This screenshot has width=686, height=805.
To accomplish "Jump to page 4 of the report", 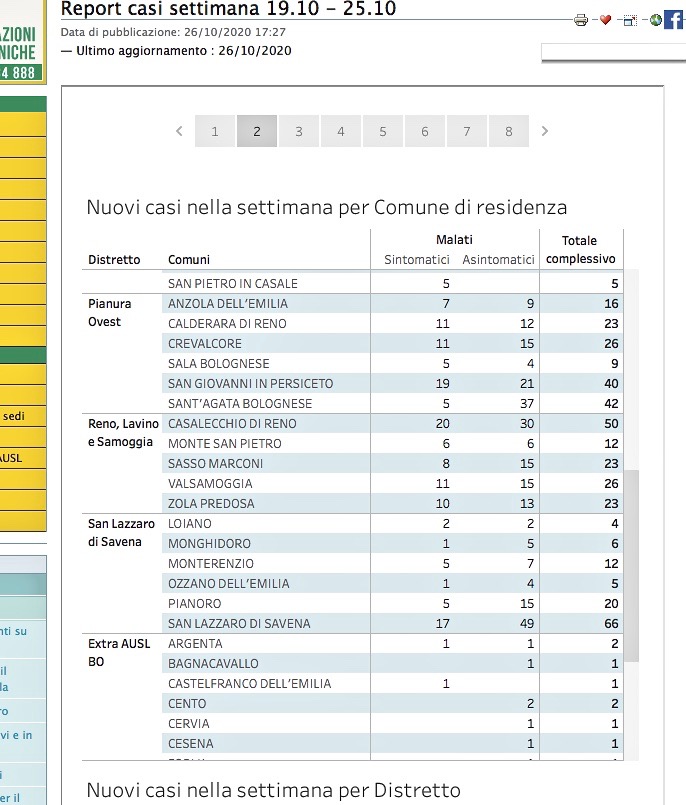I will click(341, 131).
